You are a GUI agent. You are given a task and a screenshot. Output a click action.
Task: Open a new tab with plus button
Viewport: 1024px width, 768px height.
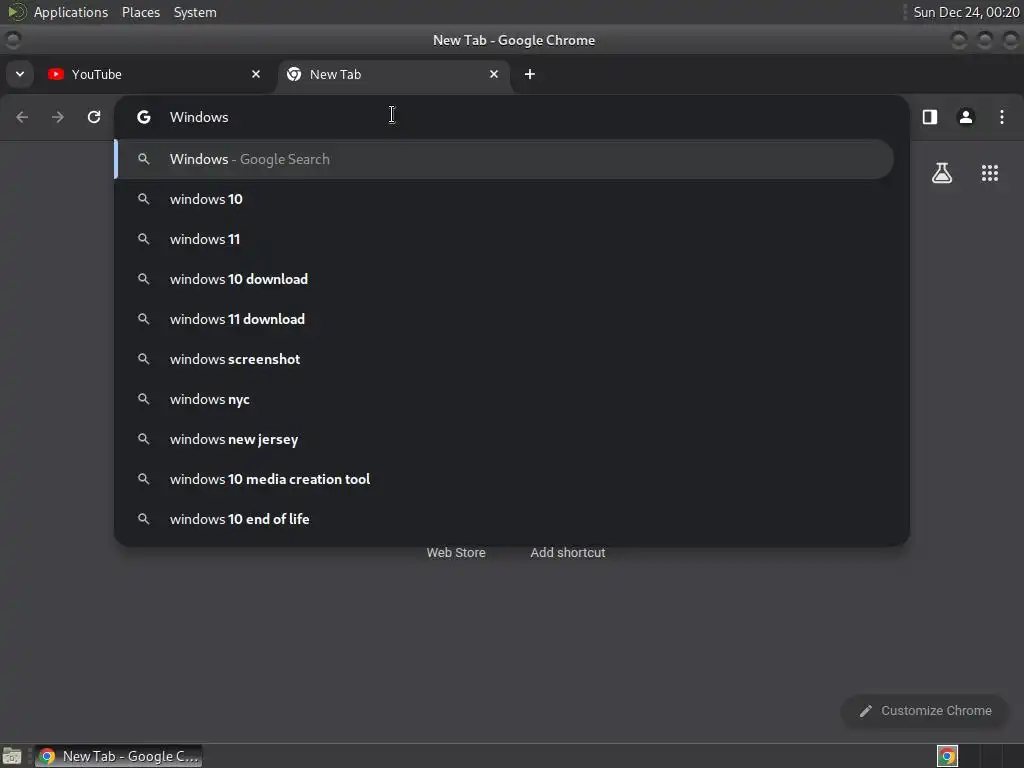[530, 74]
